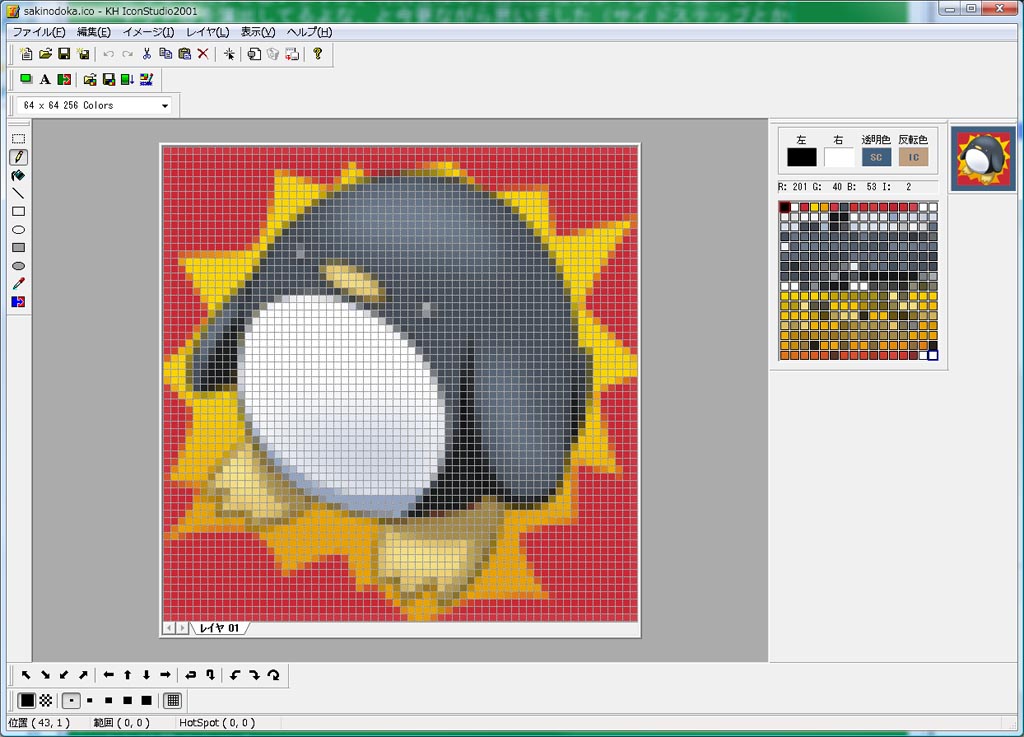The height and width of the screenshot is (737, 1024).
Task: Select the blue-red color replace tool
Action: pos(18,302)
